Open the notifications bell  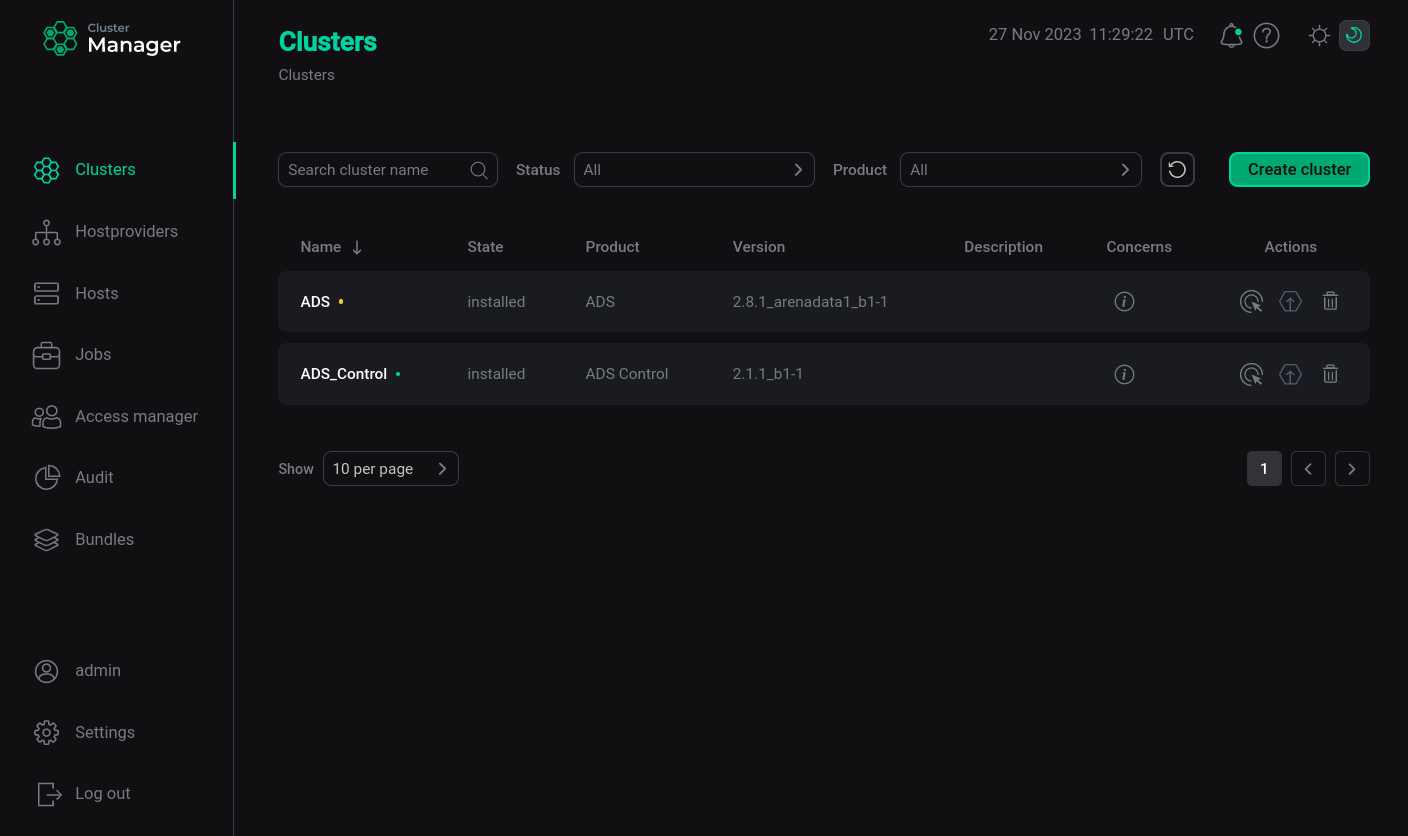pyautogui.click(x=1231, y=36)
